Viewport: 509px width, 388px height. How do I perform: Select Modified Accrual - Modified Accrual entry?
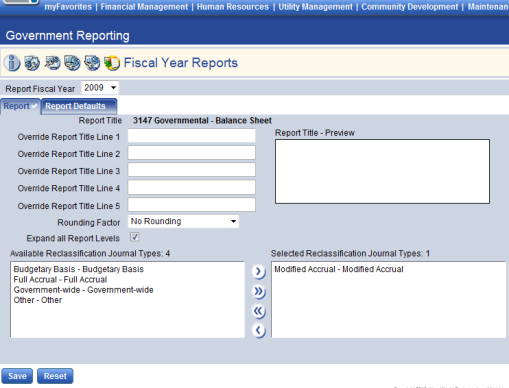pyautogui.click(x=339, y=269)
